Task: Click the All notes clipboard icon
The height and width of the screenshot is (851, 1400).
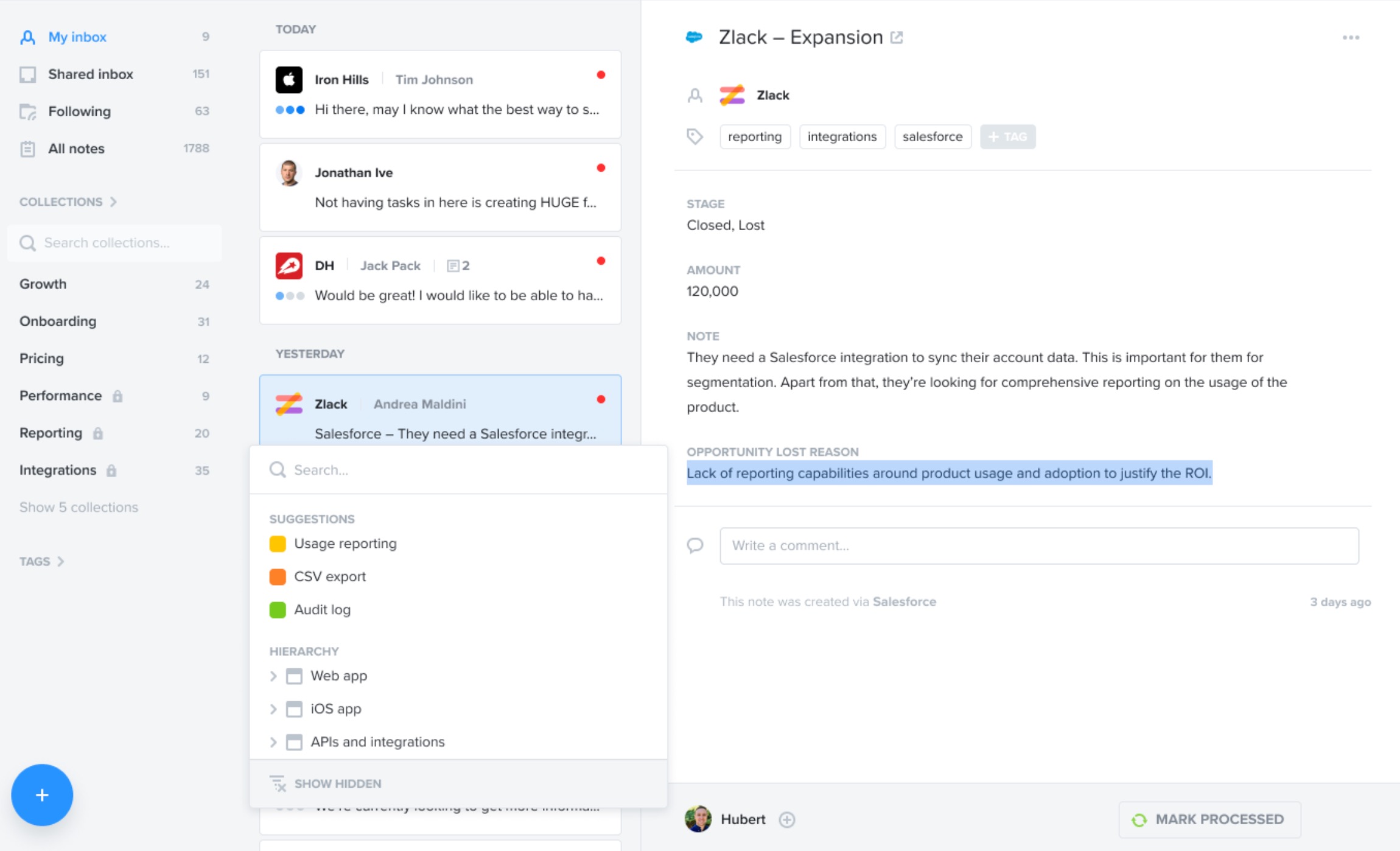Action: pos(27,149)
